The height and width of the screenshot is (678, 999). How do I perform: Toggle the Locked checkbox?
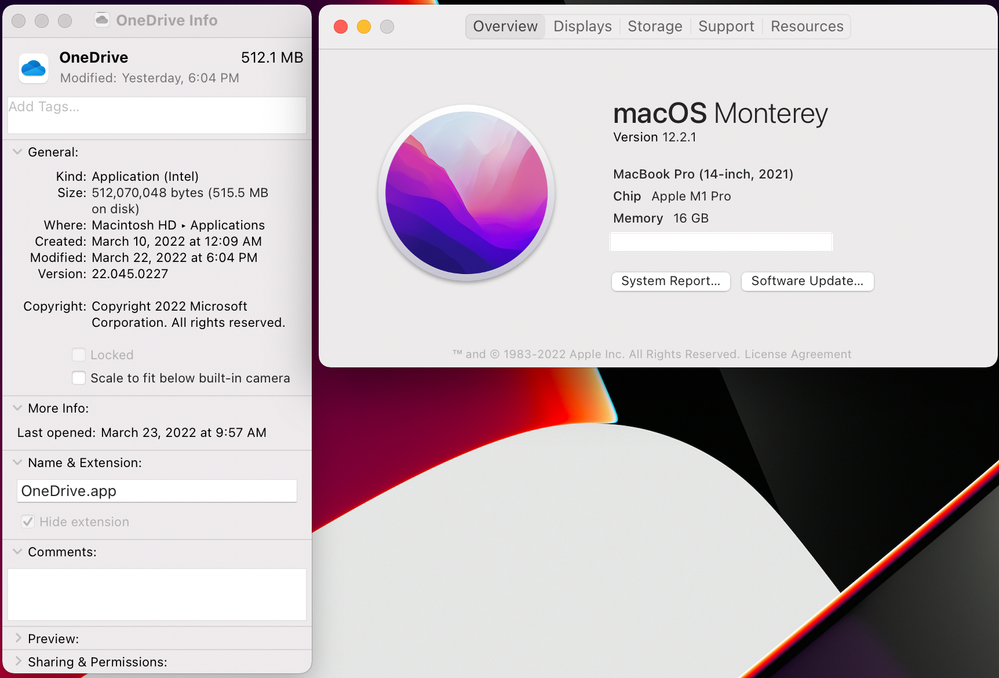(x=78, y=355)
